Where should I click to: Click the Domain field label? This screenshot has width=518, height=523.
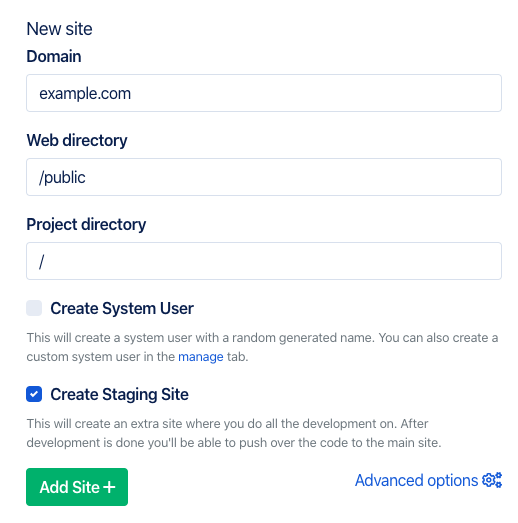point(54,56)
